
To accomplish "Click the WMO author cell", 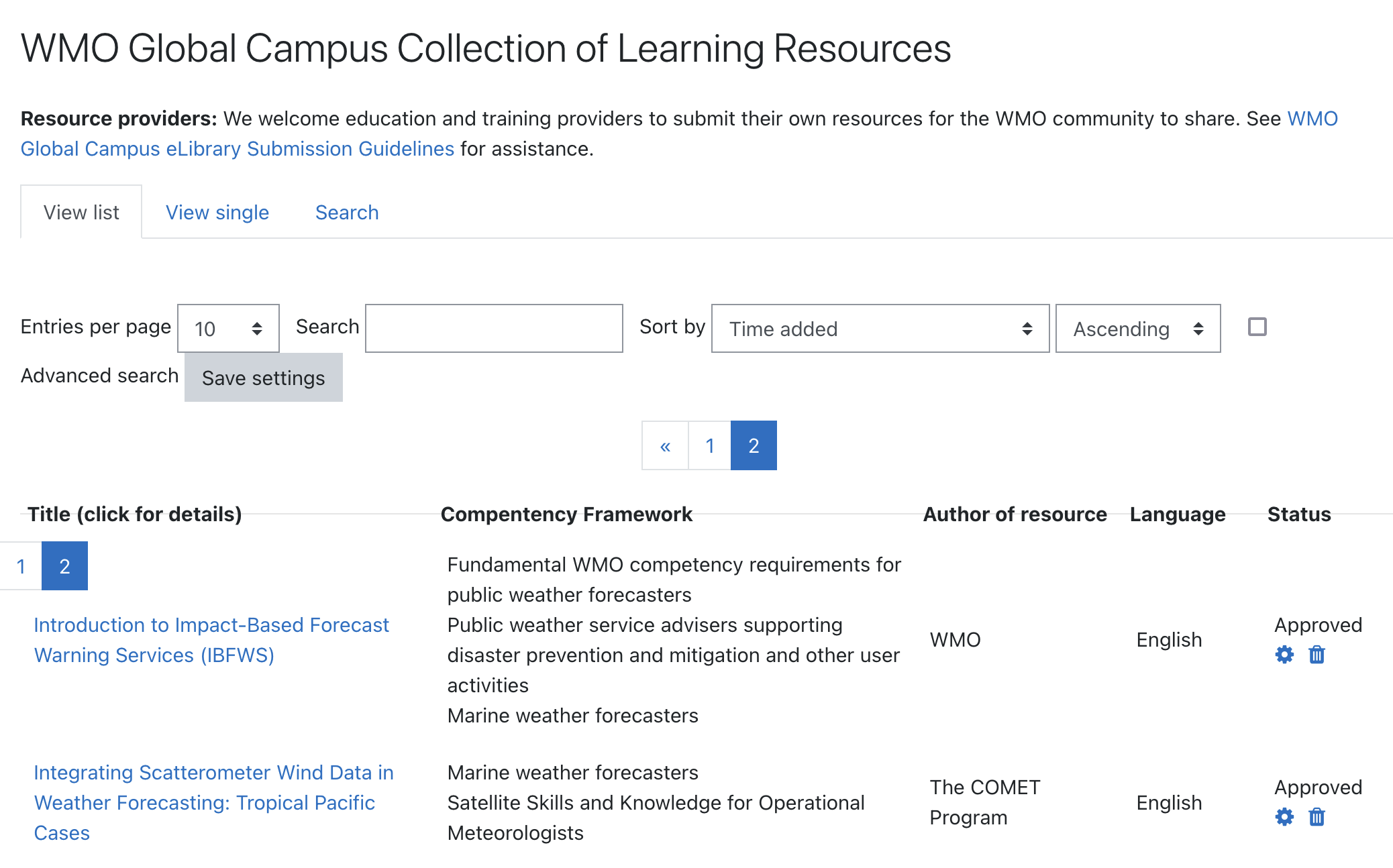I will coord(956,639).
